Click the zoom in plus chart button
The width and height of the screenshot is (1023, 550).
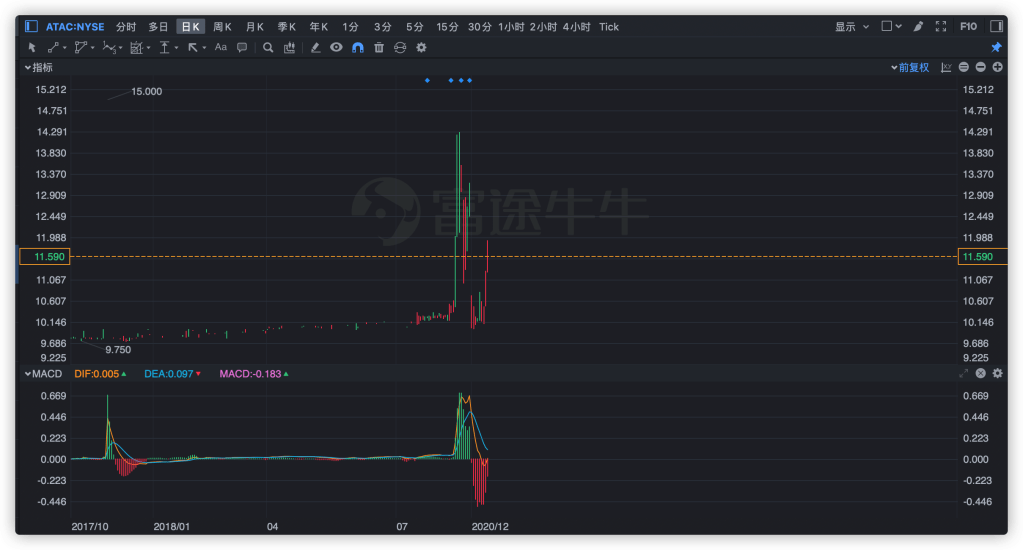(997, 67)
